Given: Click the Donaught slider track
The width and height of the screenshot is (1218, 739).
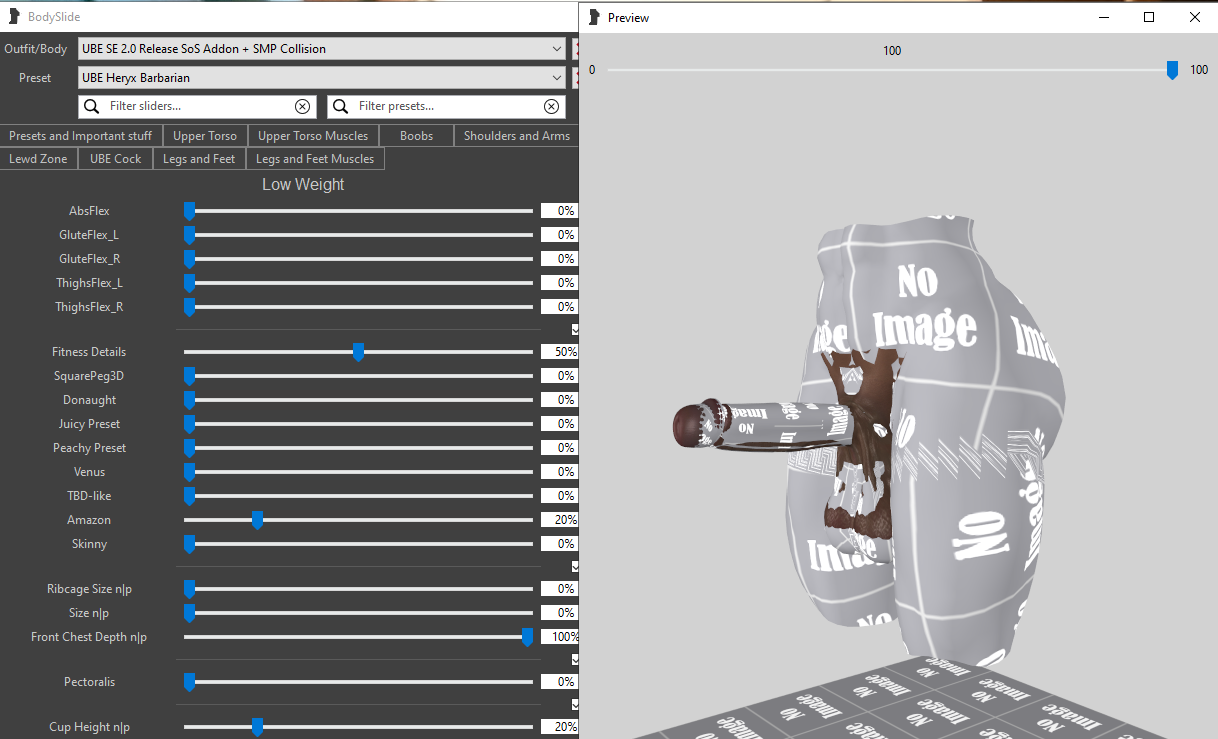Looking at the screenshot, I should 358,400.
